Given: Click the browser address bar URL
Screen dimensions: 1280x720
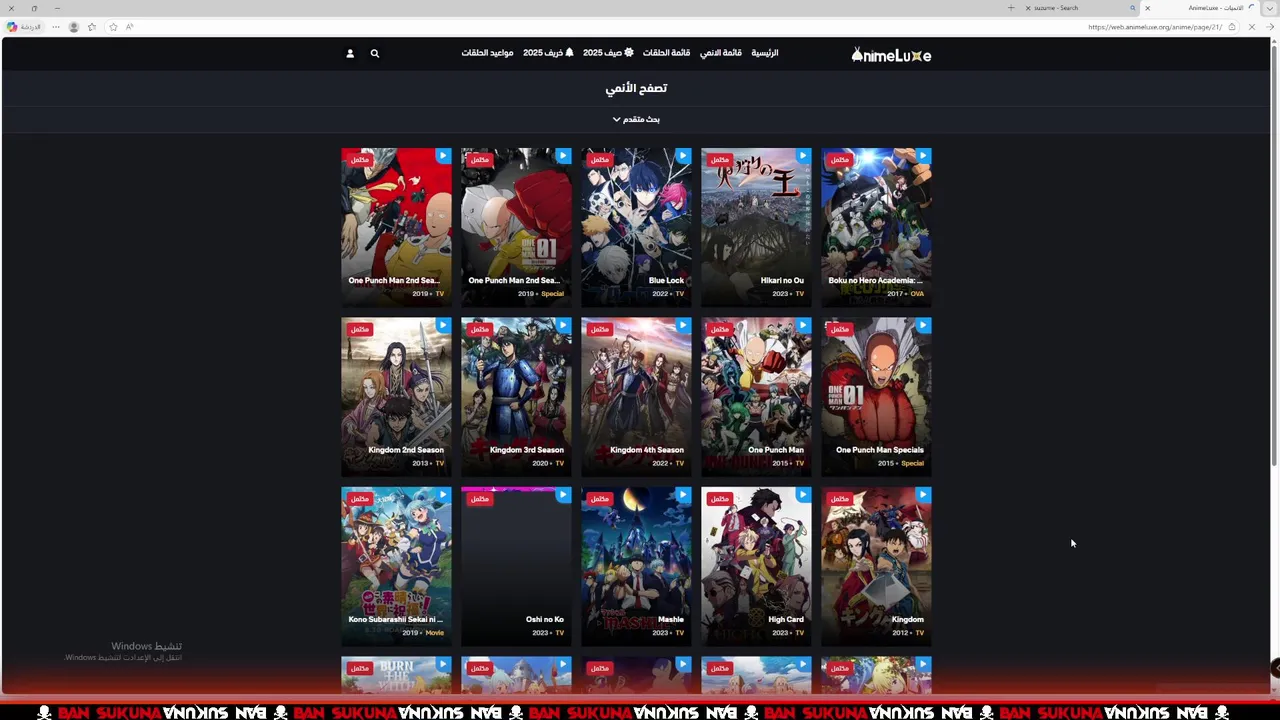Looking at the screenshot, I should pos(1155,27).
